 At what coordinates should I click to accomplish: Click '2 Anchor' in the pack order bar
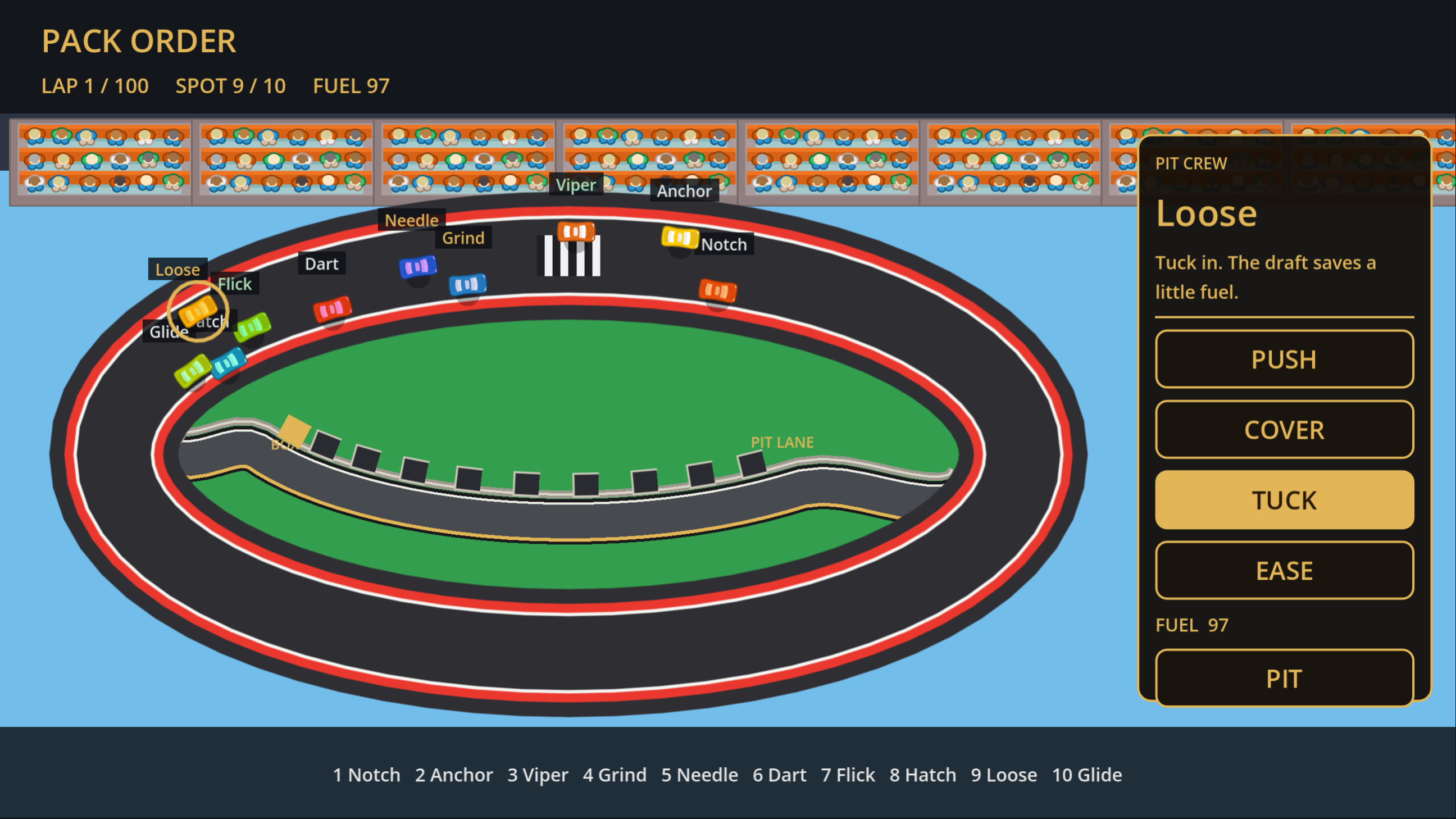point(454,775)
